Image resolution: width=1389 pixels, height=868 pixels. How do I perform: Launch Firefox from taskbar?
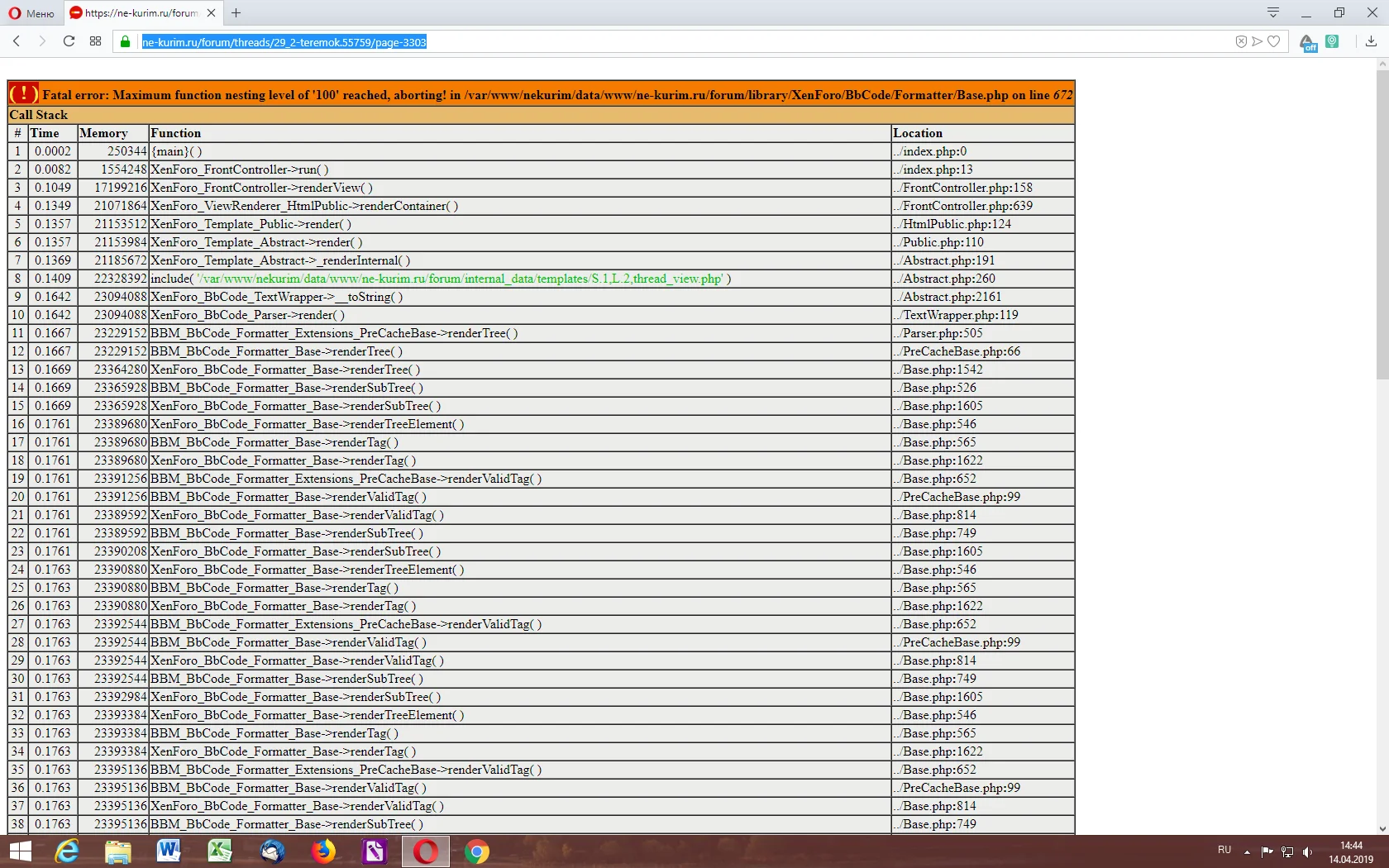coord(323,851)
